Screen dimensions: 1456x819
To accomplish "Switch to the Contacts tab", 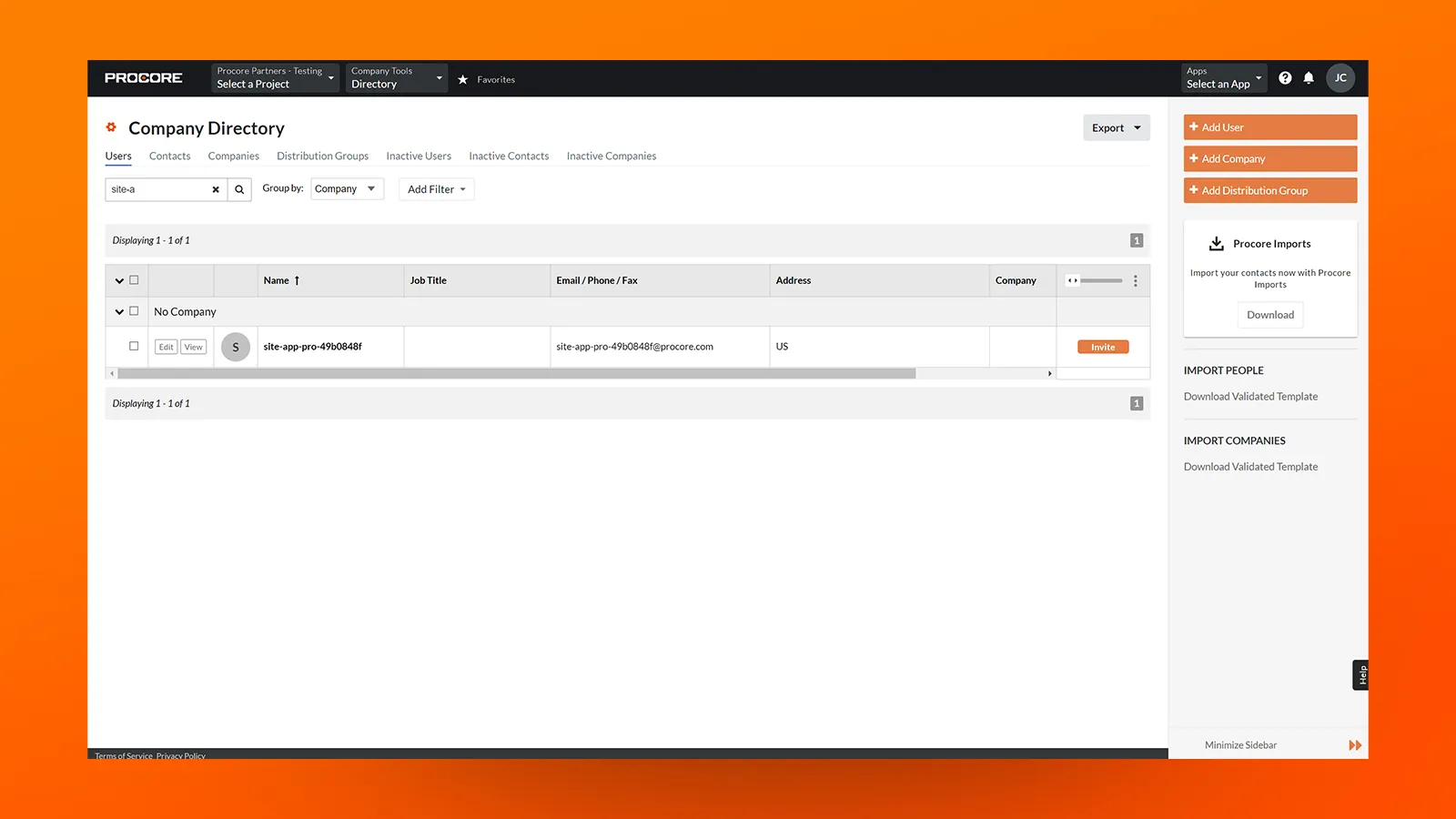I will (x=170, y=157).
